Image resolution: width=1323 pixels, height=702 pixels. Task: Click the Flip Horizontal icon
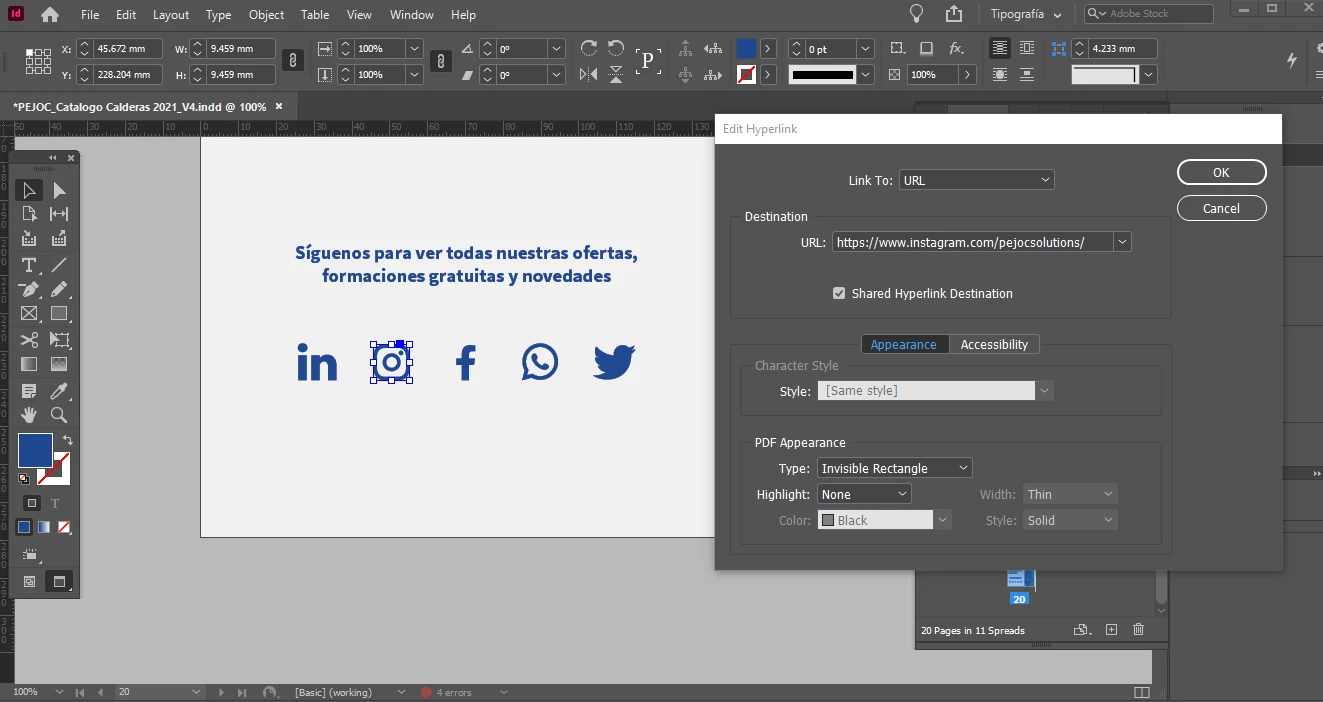click(588, 74)
